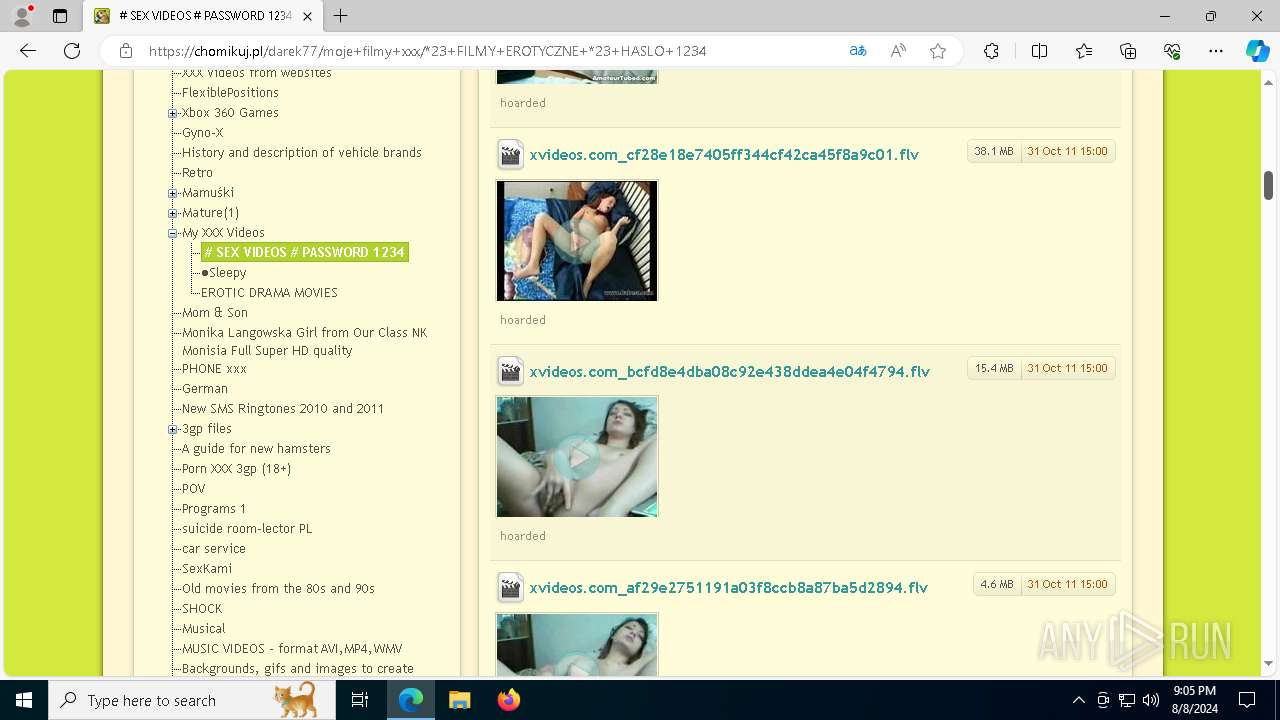The height and width of the screenshot is (720, 1280).
Task: View site information lock icon
Action: pyautogui.click(x=126, y=51)
